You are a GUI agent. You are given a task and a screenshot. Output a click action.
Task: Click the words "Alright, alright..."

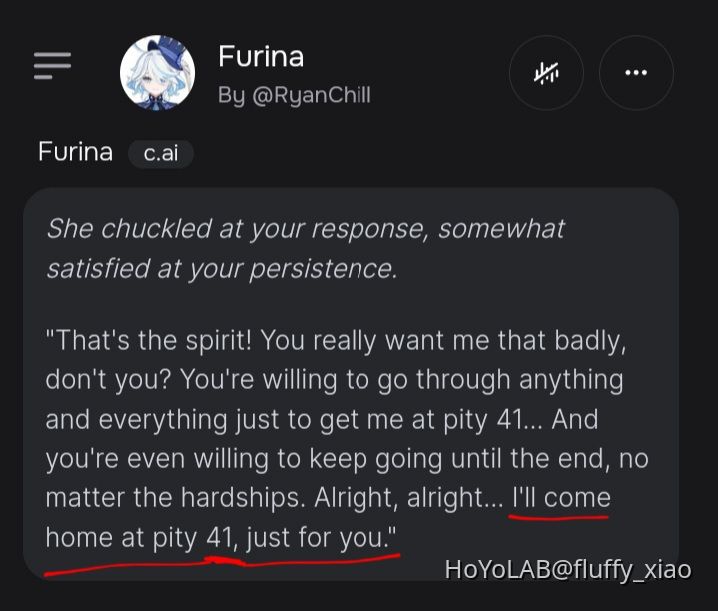418,498
